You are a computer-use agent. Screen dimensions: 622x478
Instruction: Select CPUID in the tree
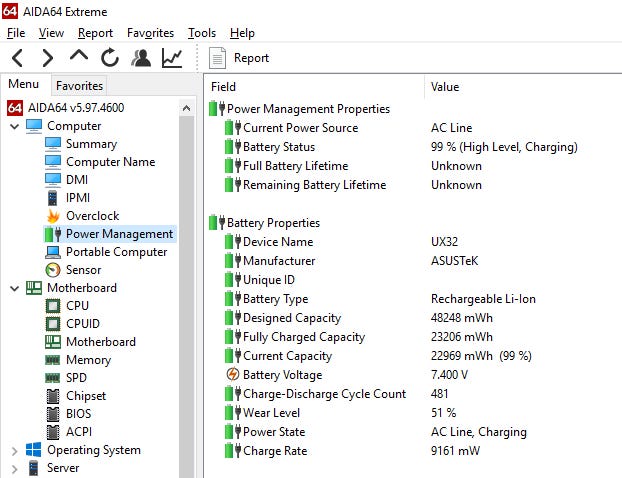click(x=84, y=324)
